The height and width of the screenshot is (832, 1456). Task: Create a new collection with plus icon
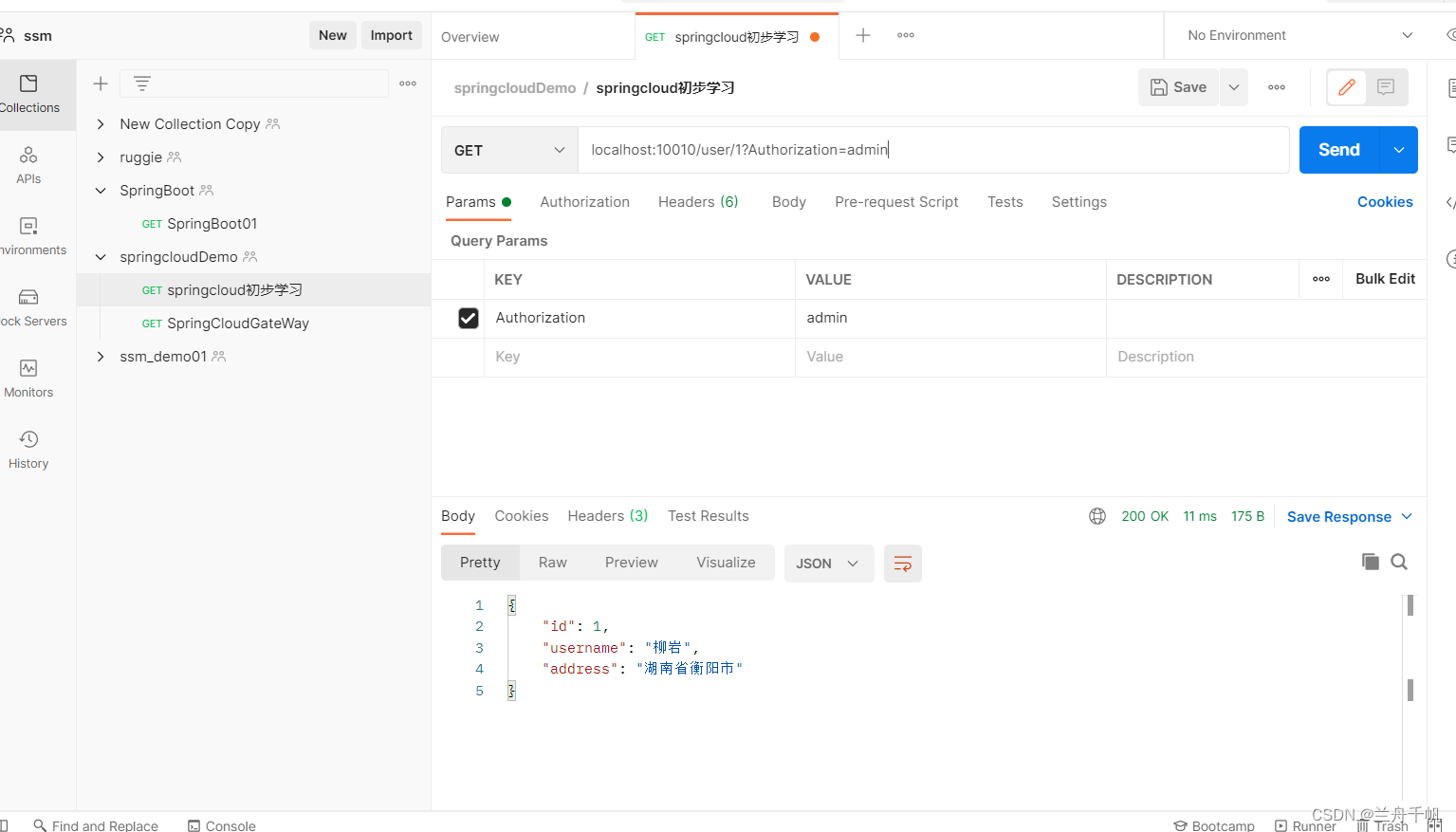point(101,83)
